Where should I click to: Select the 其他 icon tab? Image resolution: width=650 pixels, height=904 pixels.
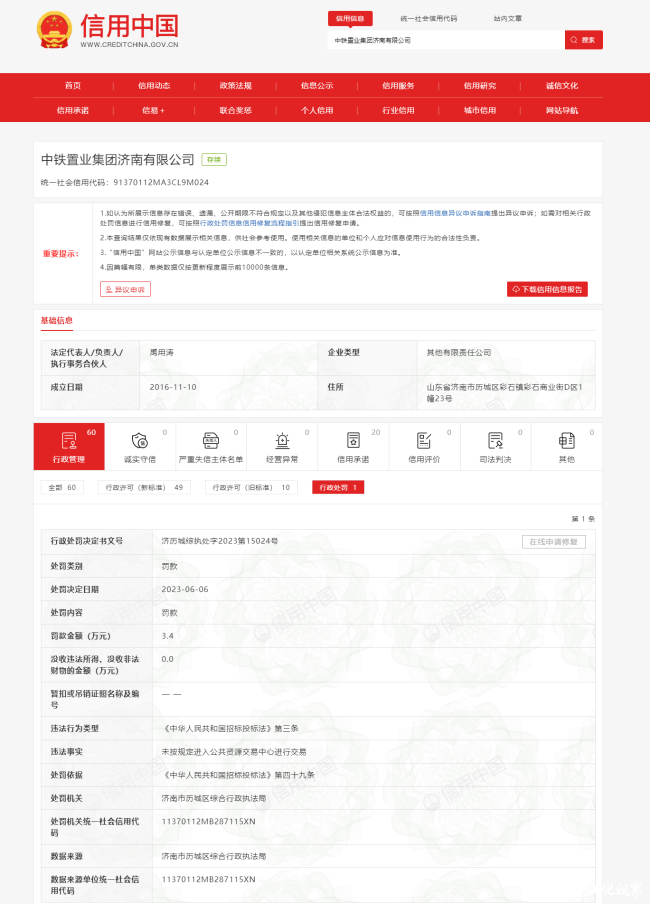tap(566, 447)
